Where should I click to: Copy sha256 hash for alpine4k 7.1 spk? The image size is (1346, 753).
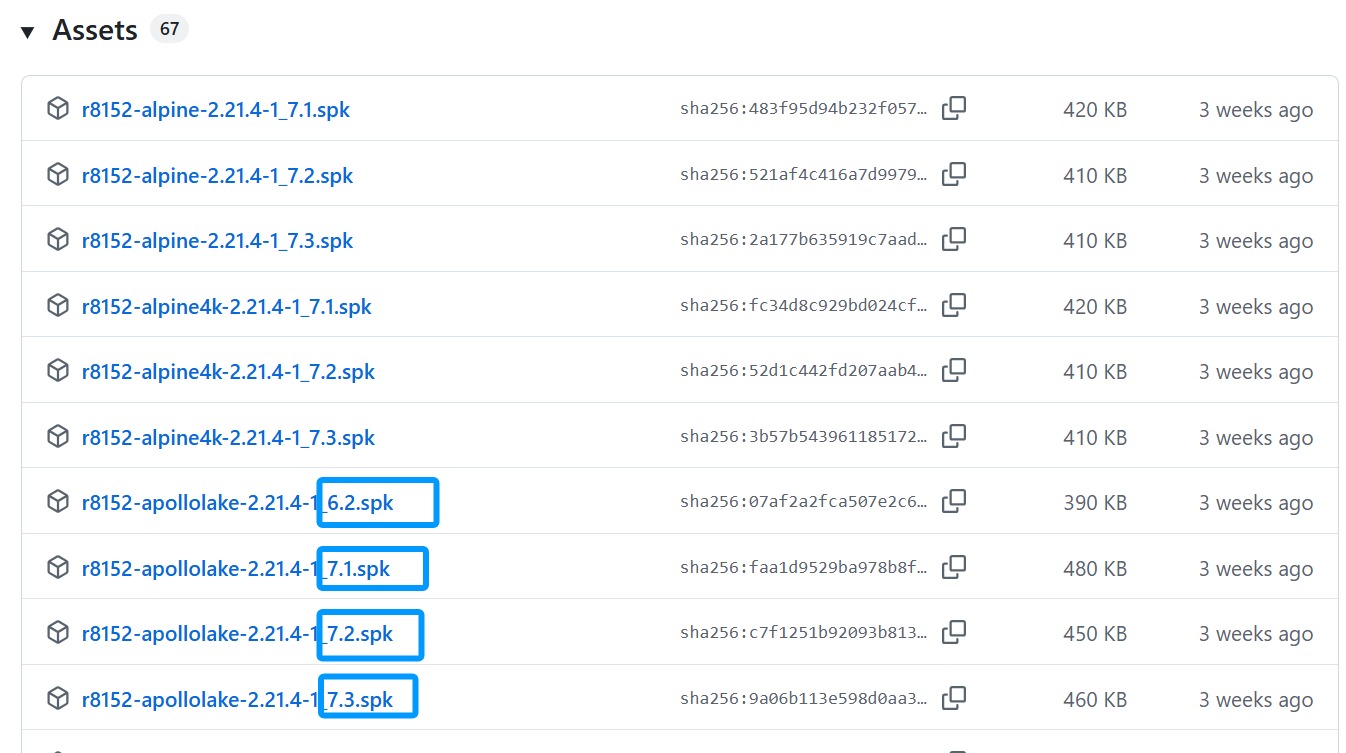[x=954, y=306]
